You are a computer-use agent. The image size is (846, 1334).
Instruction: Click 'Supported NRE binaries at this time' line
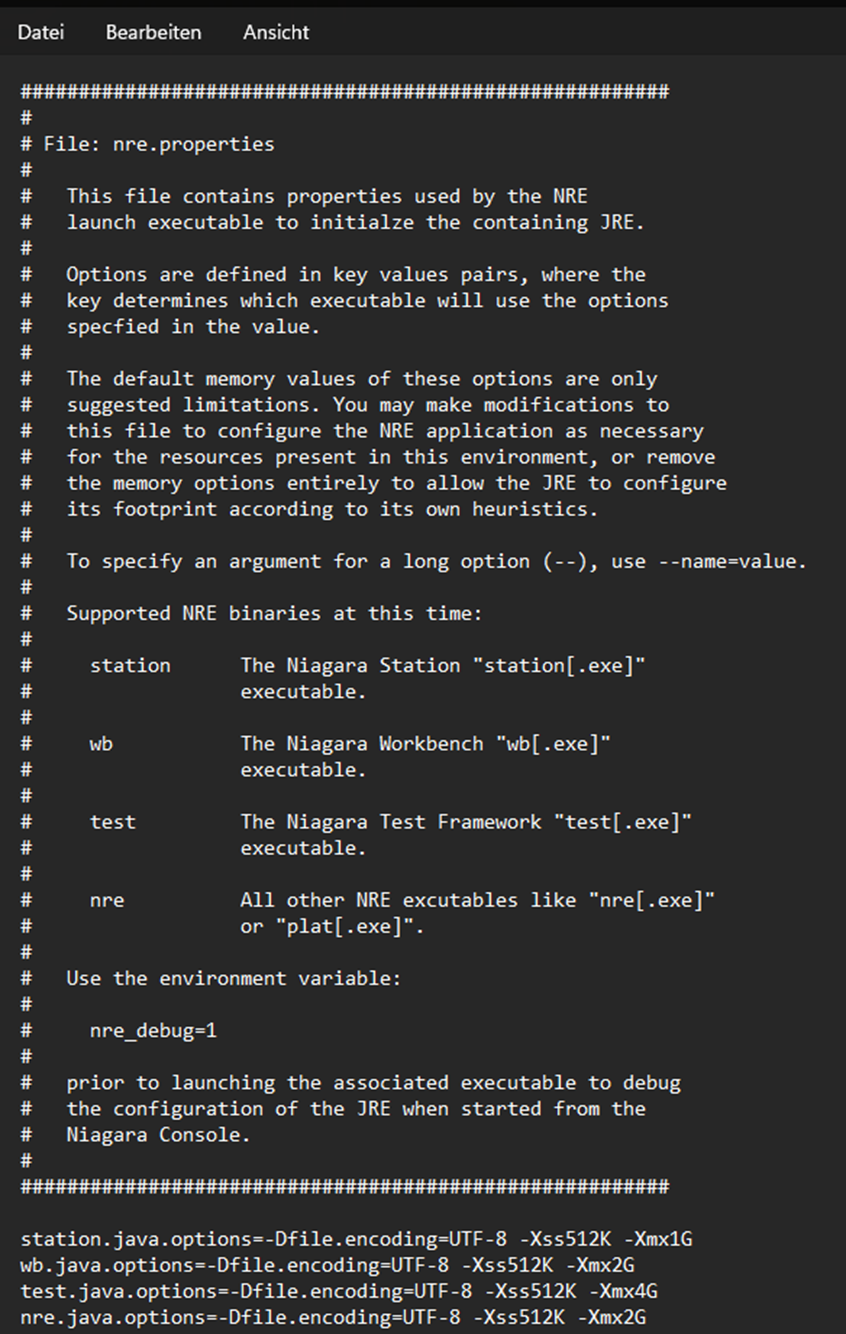coord(274,613)
